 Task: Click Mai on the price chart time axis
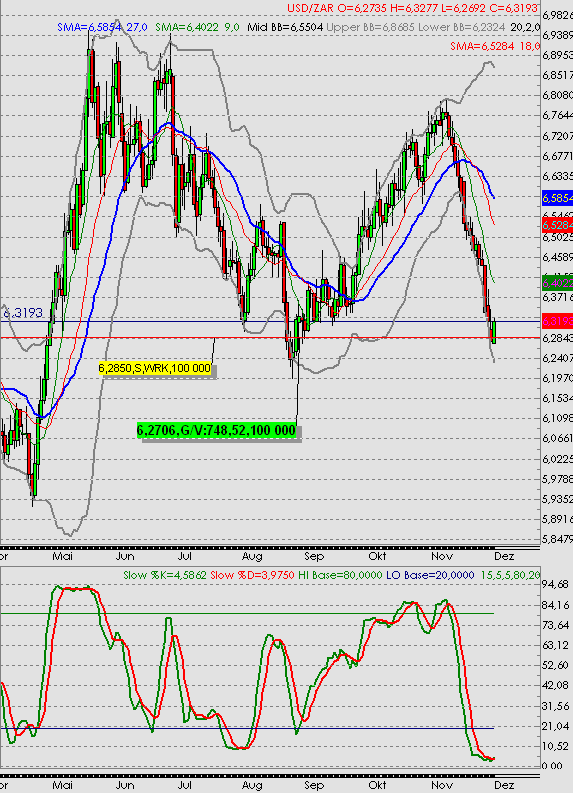pyautogui.click(x=62, y=556)
